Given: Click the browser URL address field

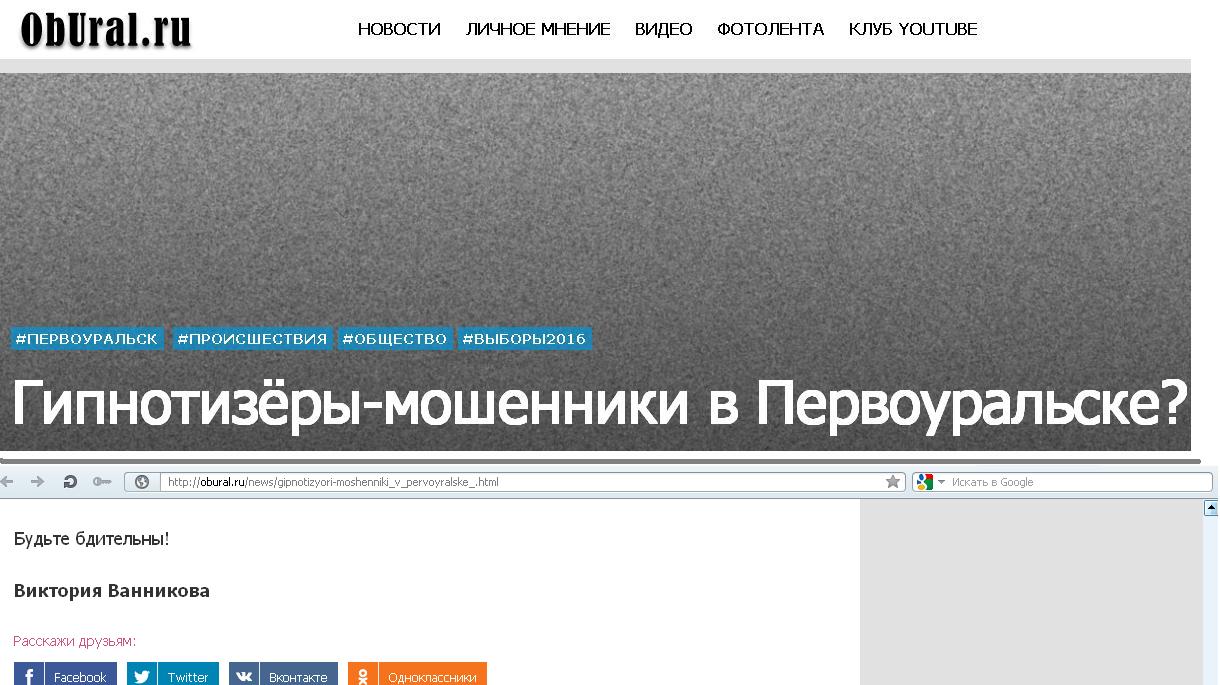Looking at the screenshot, I should coord(520,482).
